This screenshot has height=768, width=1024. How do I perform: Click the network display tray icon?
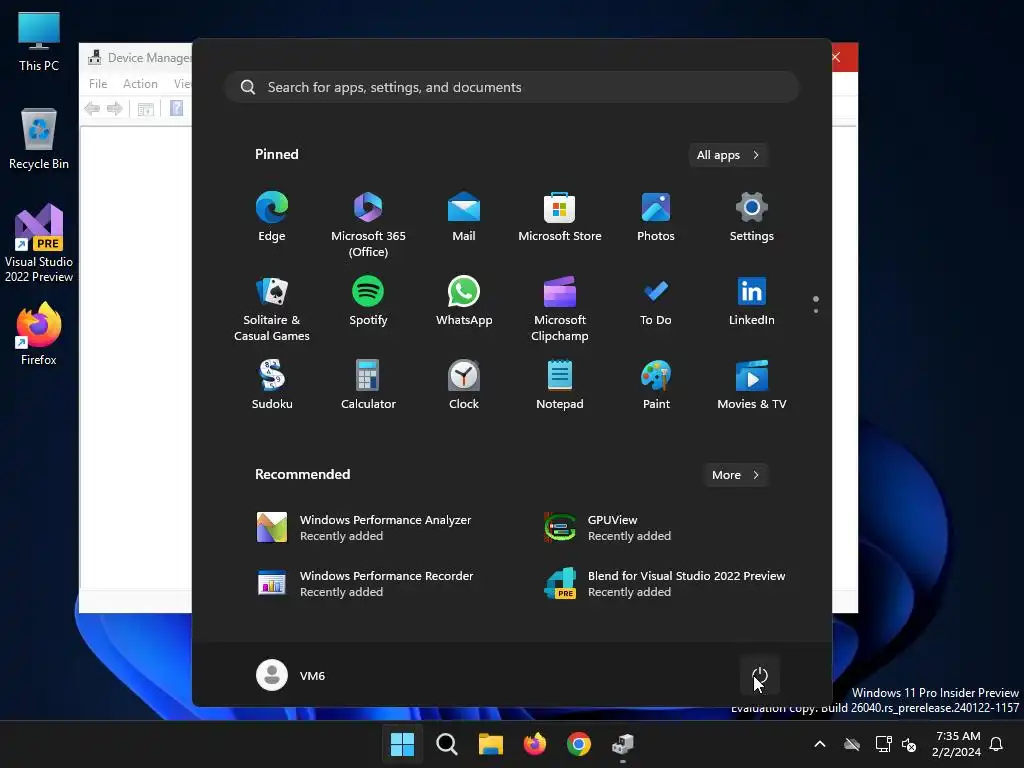(884, 744)
